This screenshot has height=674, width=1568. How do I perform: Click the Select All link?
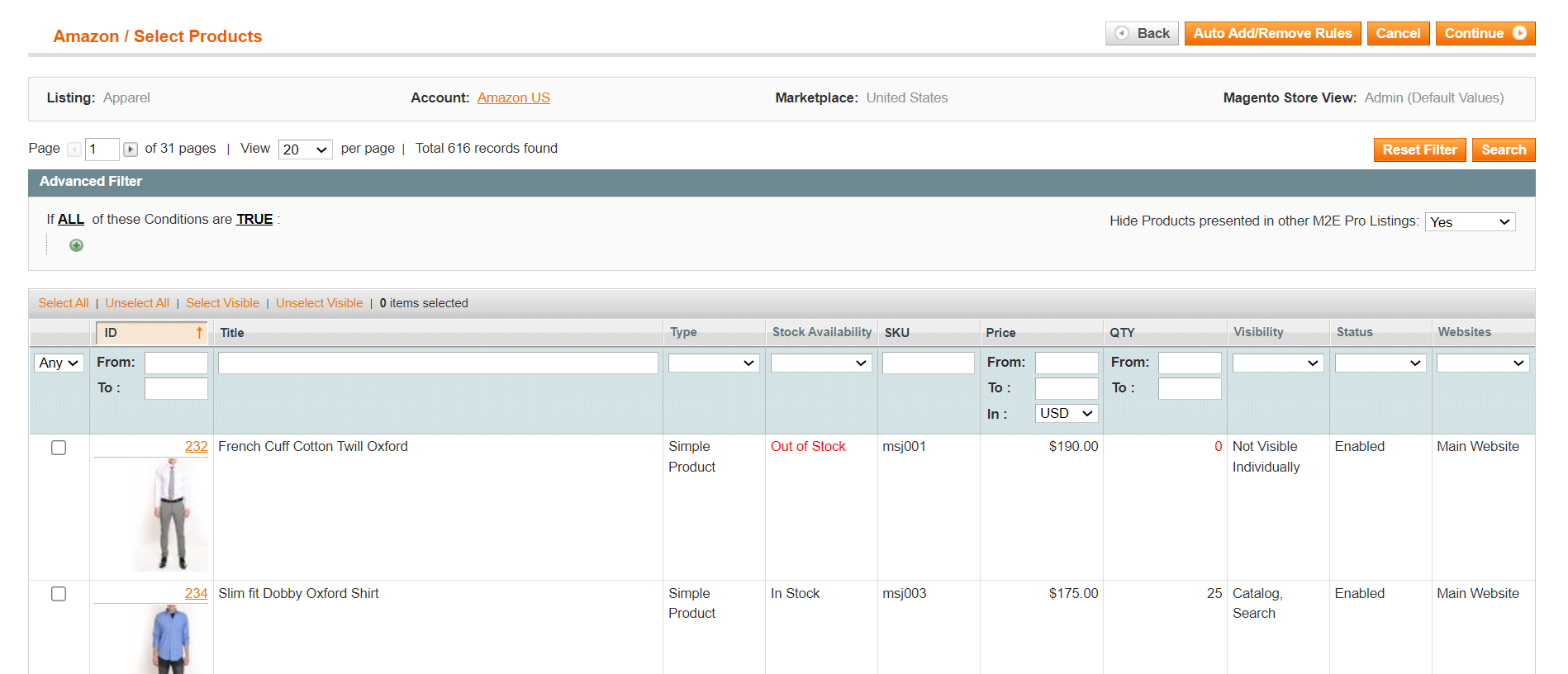64,303
